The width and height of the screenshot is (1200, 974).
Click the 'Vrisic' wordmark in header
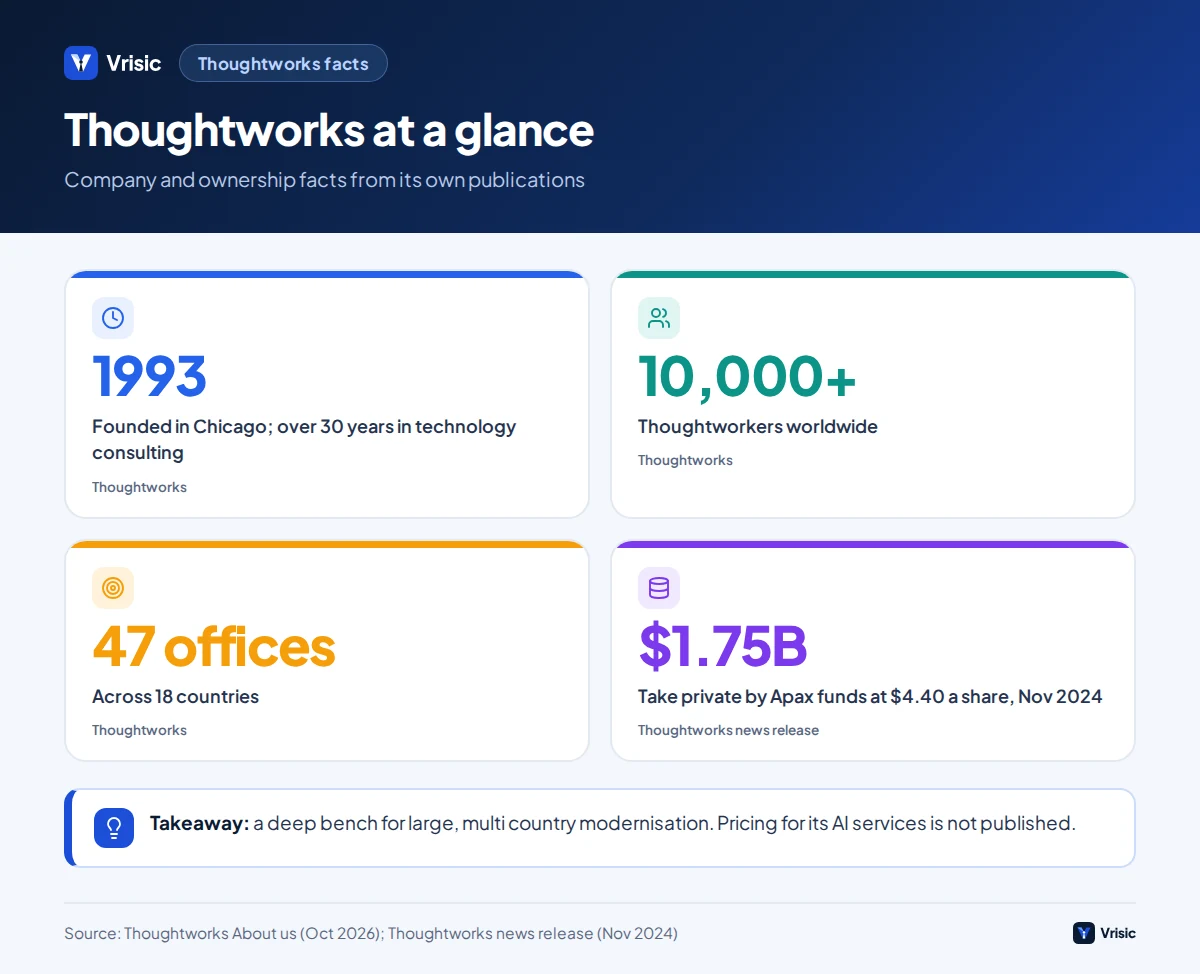click(x=133, y=63)
